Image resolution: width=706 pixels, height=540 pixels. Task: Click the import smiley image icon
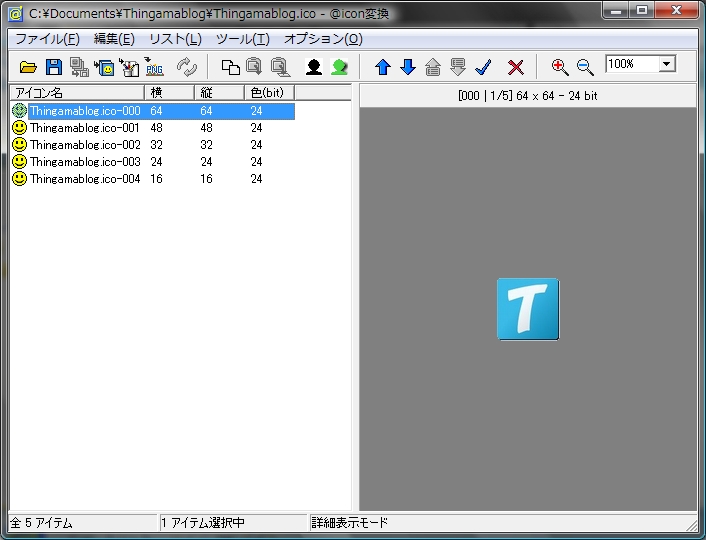(104, 68)
